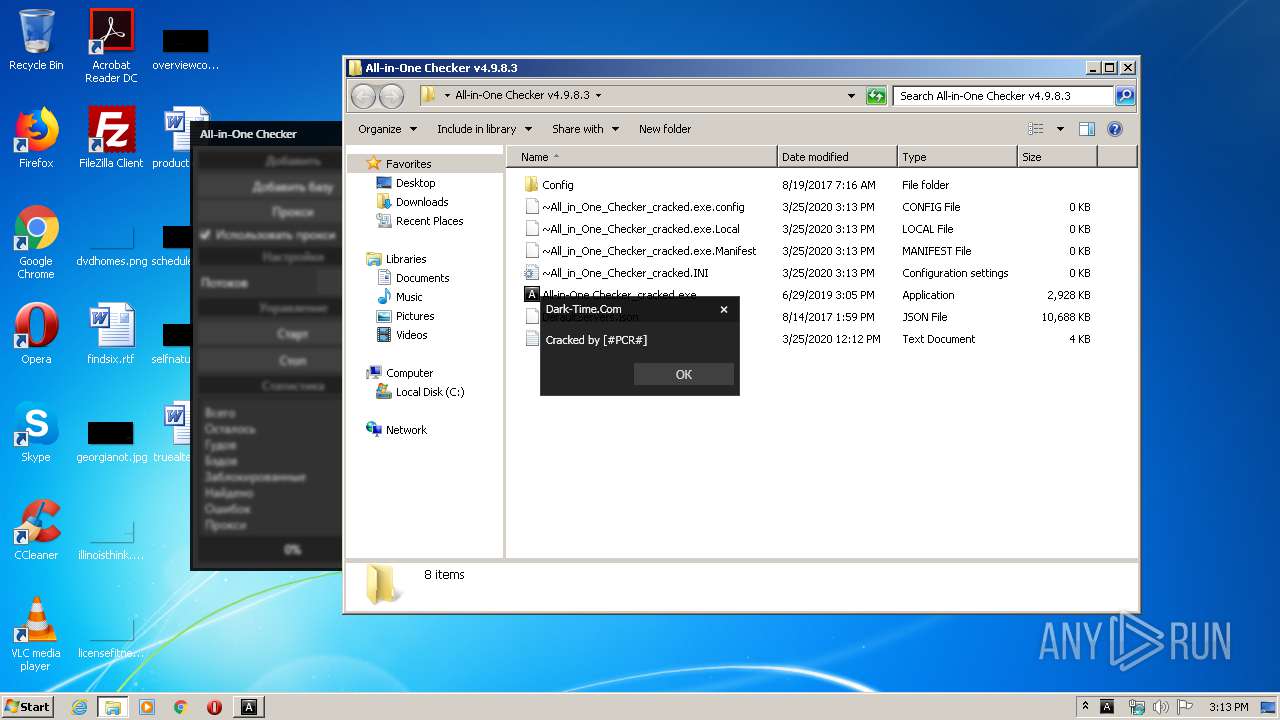The image size is (1280, 720).
Task: Show hidden icons in the system tray
Action: click(1085, 706)
